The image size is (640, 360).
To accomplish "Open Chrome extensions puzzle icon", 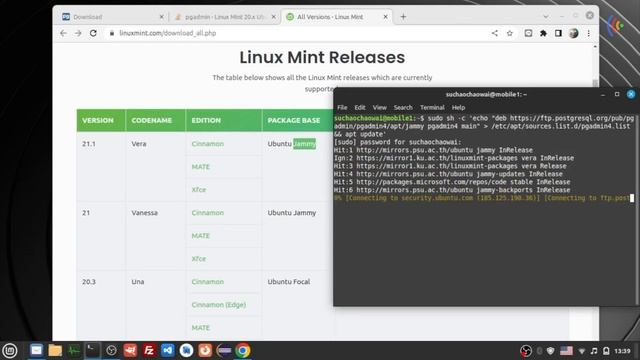I will [x=543, y=33].
